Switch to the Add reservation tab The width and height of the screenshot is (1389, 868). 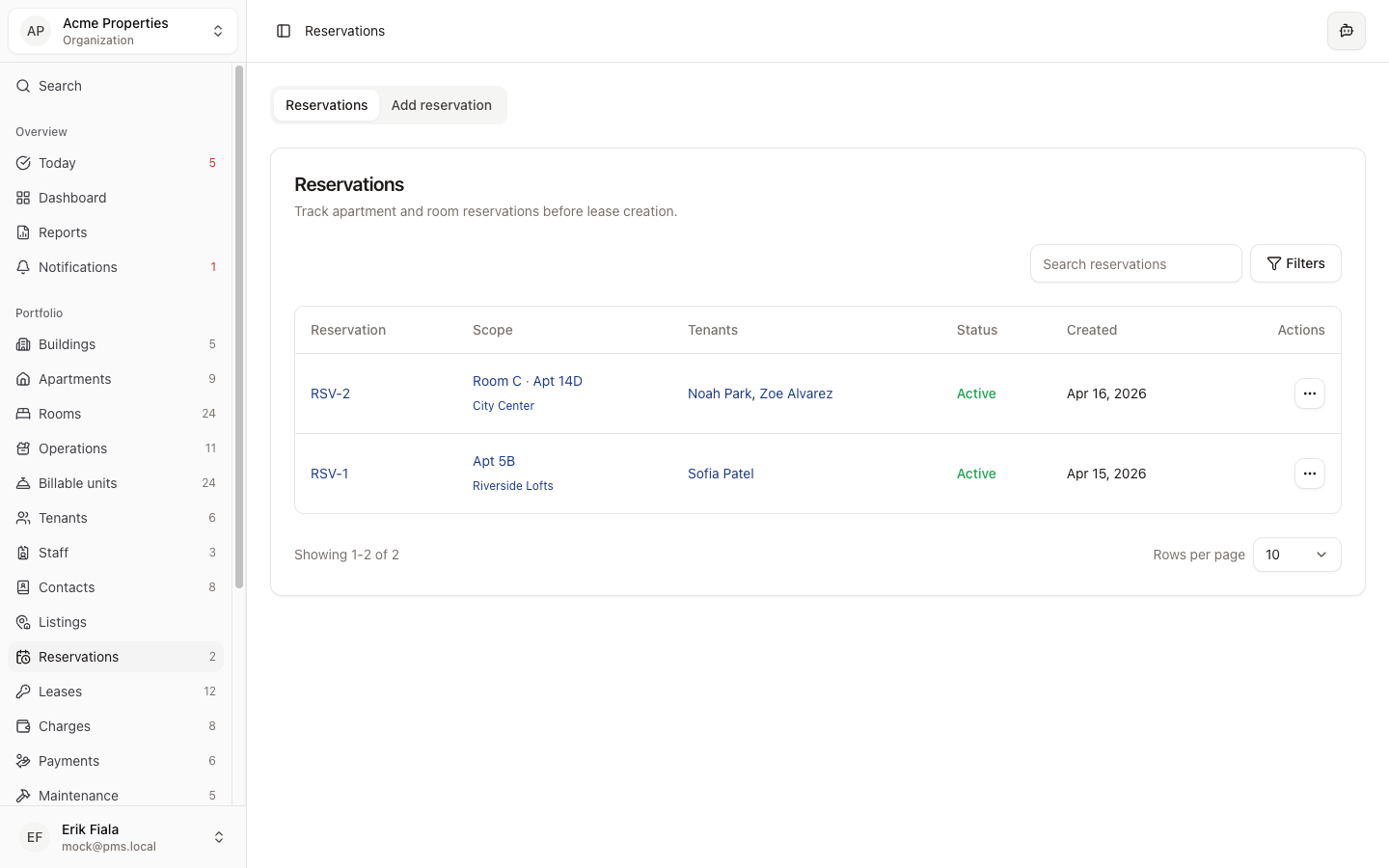[x=442, y=105]
